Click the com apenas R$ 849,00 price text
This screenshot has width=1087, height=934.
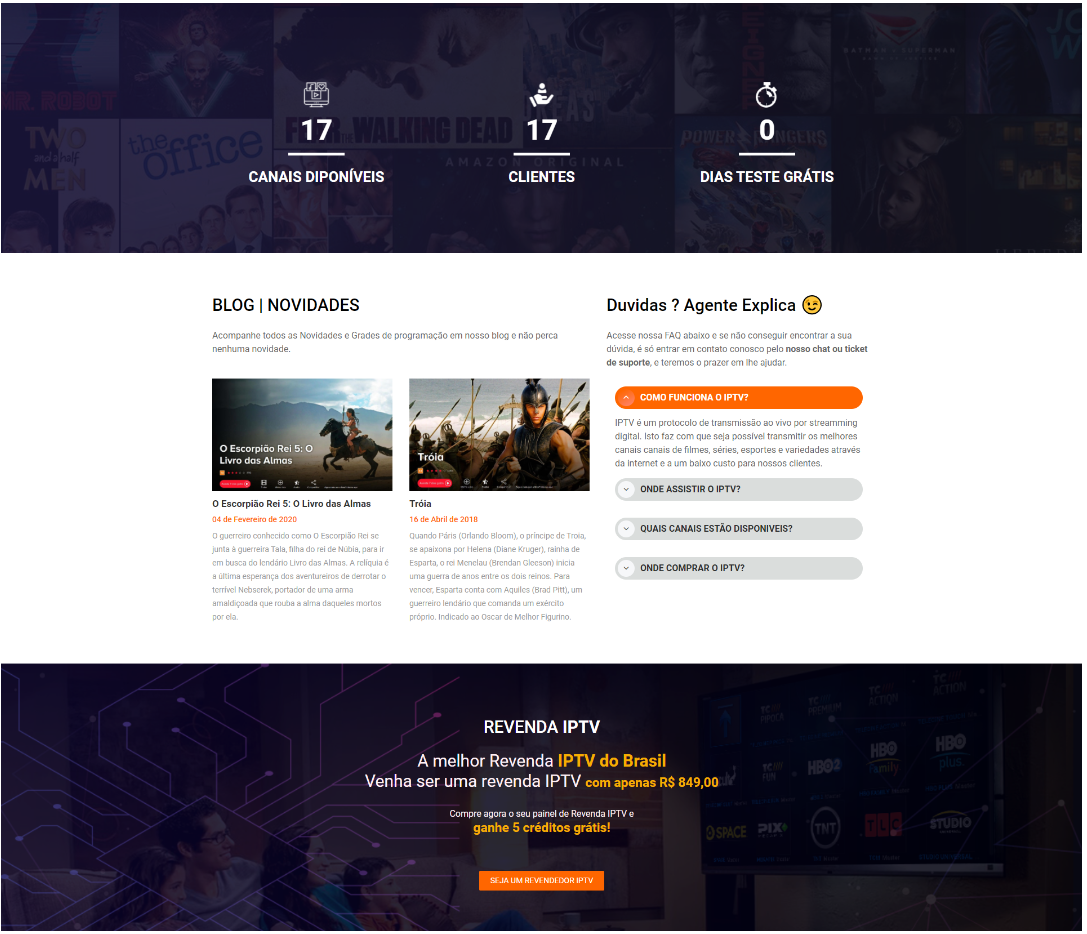652,783
